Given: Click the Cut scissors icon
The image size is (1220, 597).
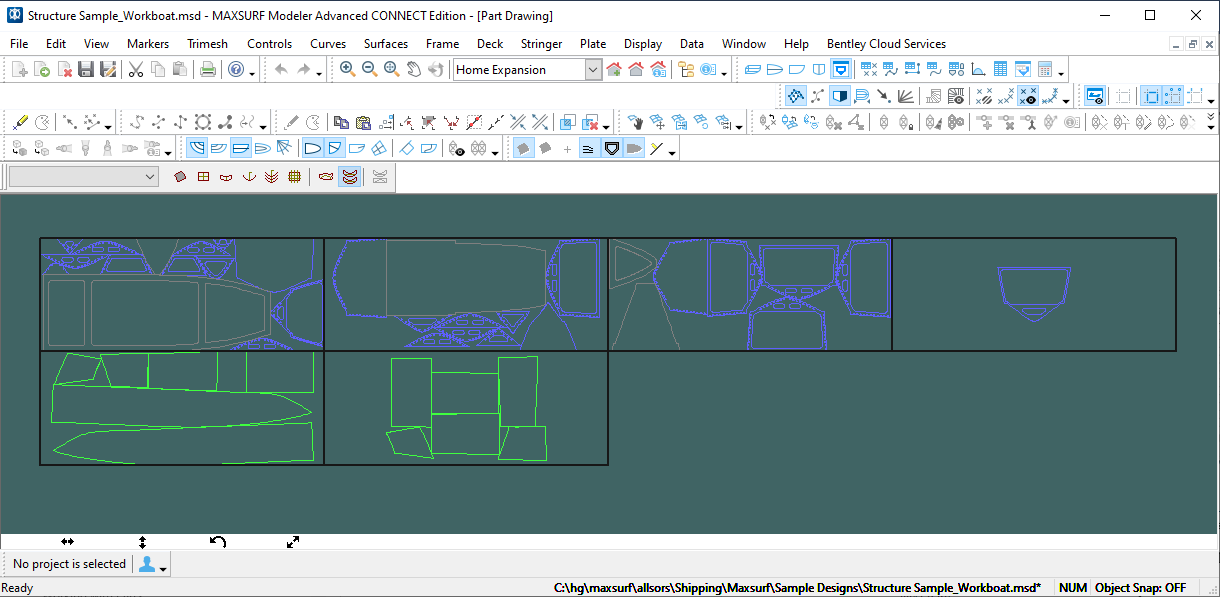Looking at the screenshot, I should 136,70.
